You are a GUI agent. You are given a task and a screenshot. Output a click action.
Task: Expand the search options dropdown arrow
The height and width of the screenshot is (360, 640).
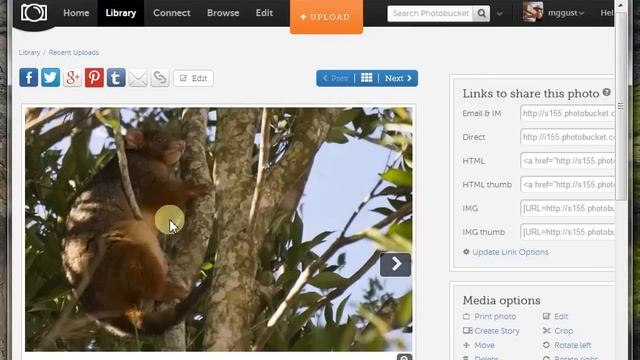(500, 13)
